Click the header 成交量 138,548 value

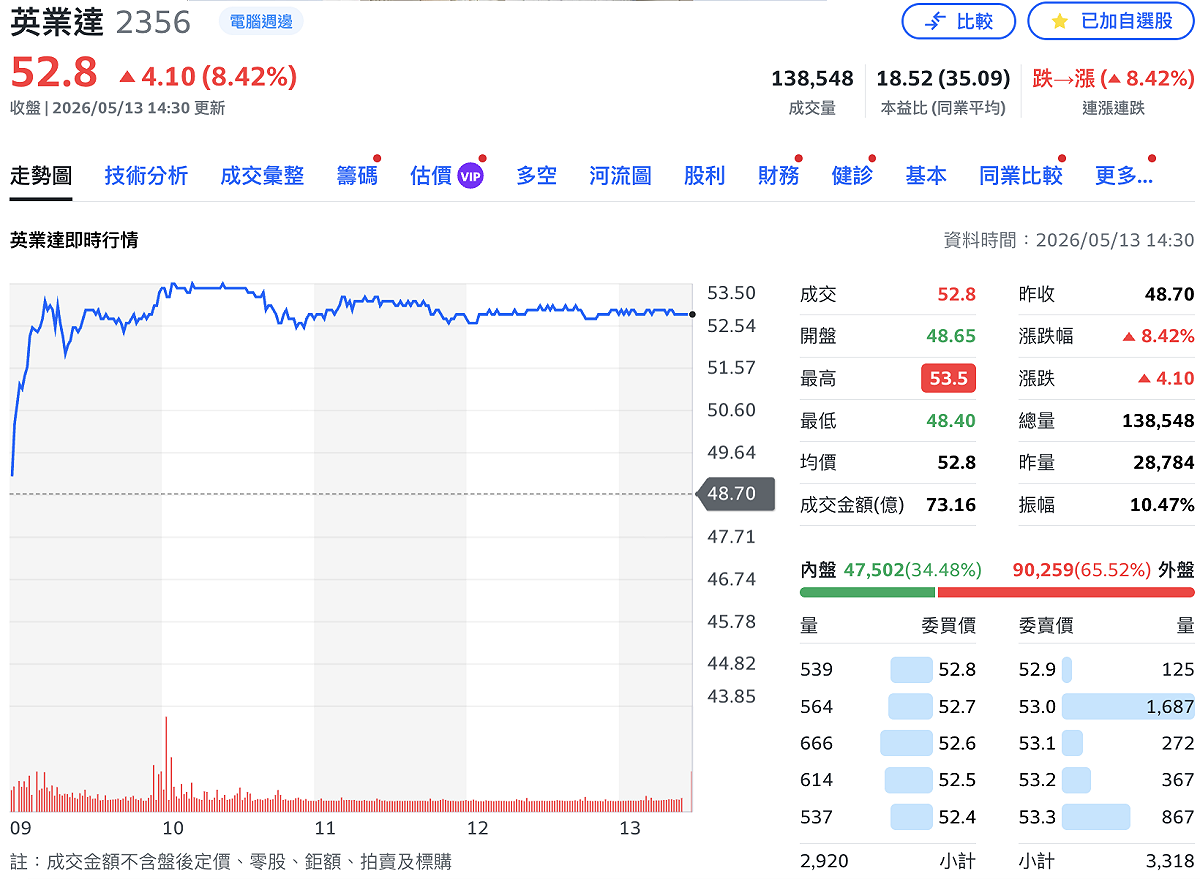pyautogui.click(x=812, y=79)
